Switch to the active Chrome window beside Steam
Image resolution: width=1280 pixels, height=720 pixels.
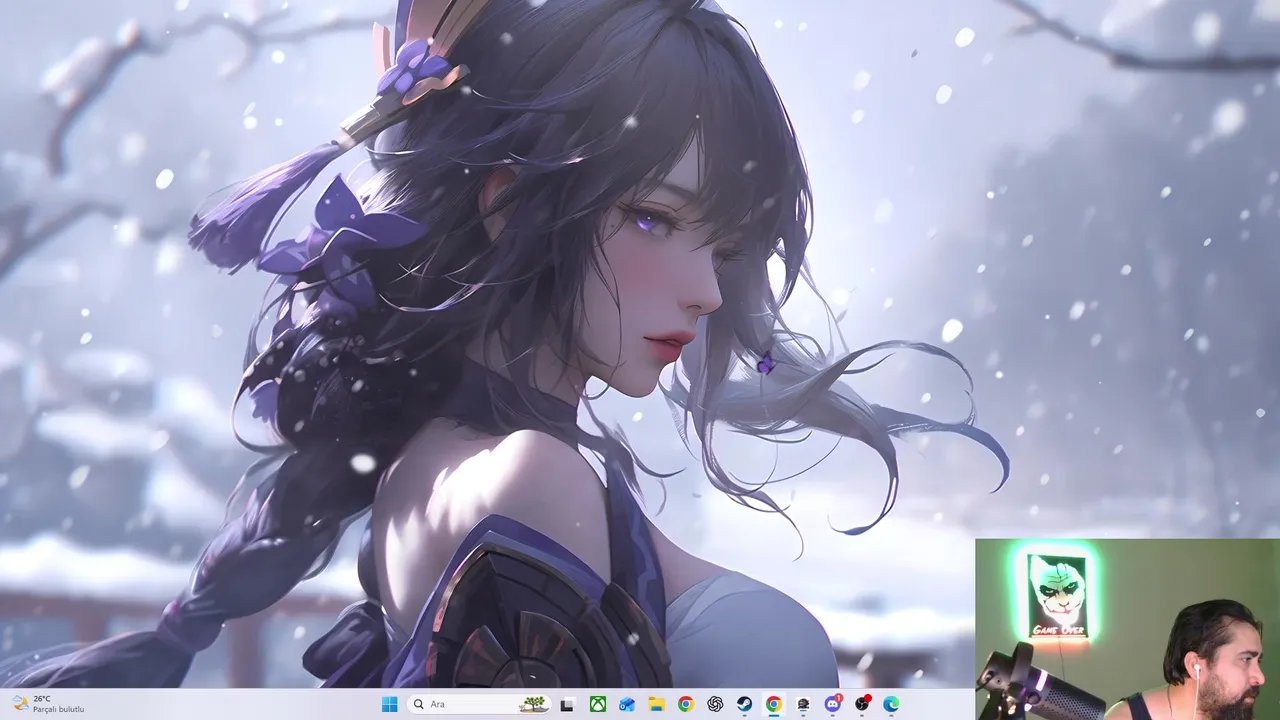(773, 704)
